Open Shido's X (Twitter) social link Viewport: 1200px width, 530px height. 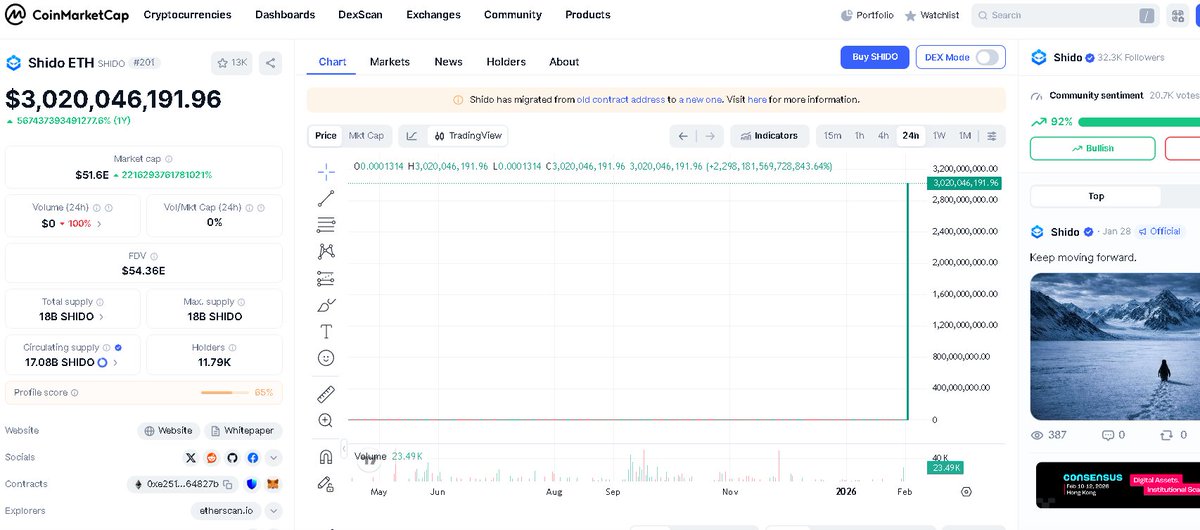191,458
